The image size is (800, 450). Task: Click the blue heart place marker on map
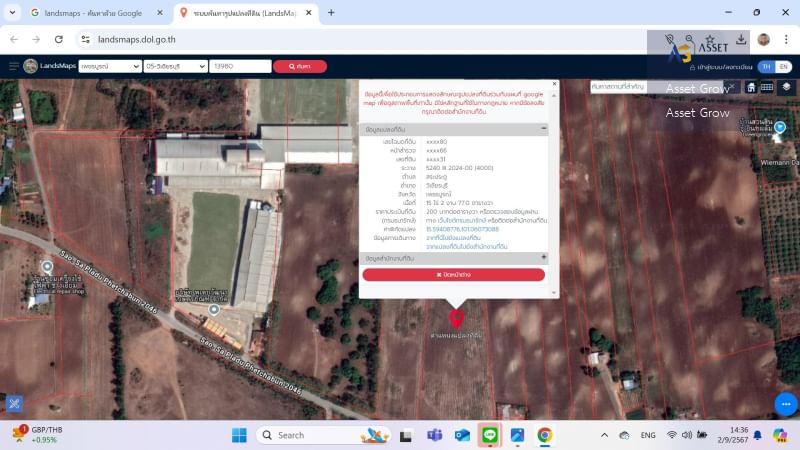[780, 127]
